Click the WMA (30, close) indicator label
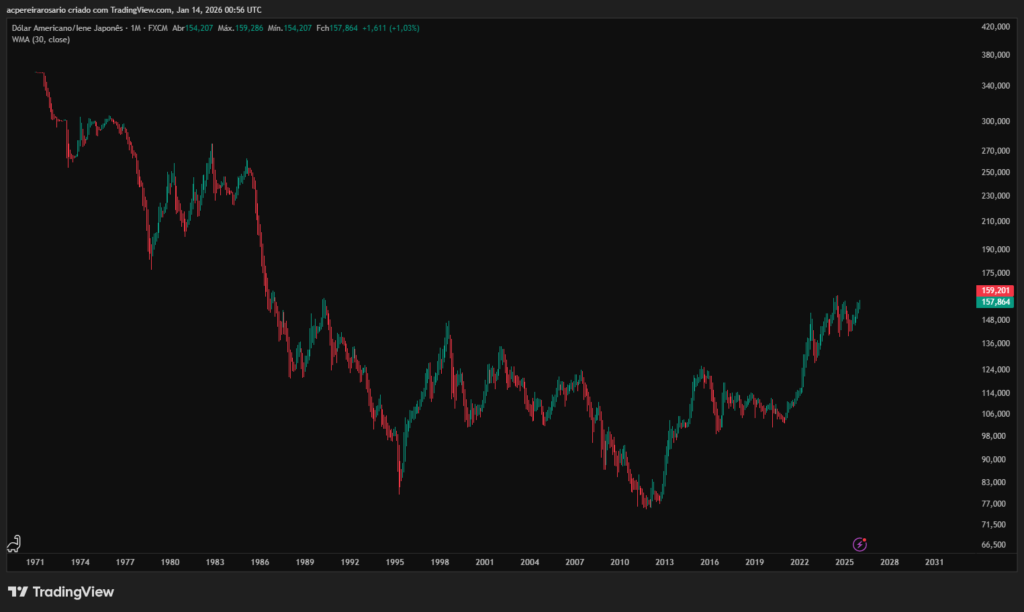 coord(39,41)
